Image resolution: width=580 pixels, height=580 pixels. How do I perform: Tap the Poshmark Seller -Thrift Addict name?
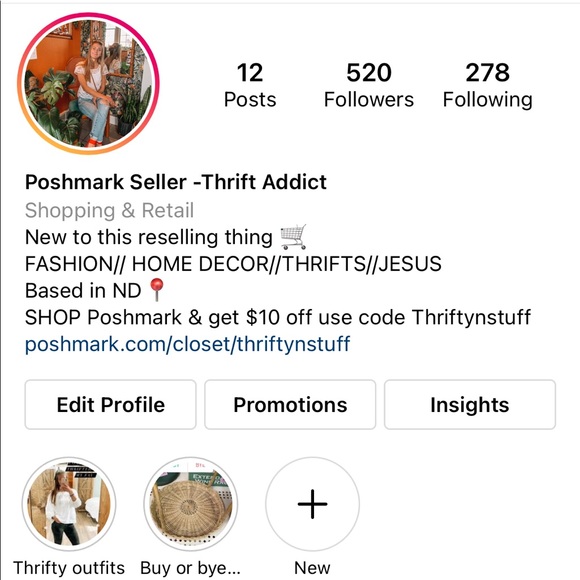tap(176, 182)
